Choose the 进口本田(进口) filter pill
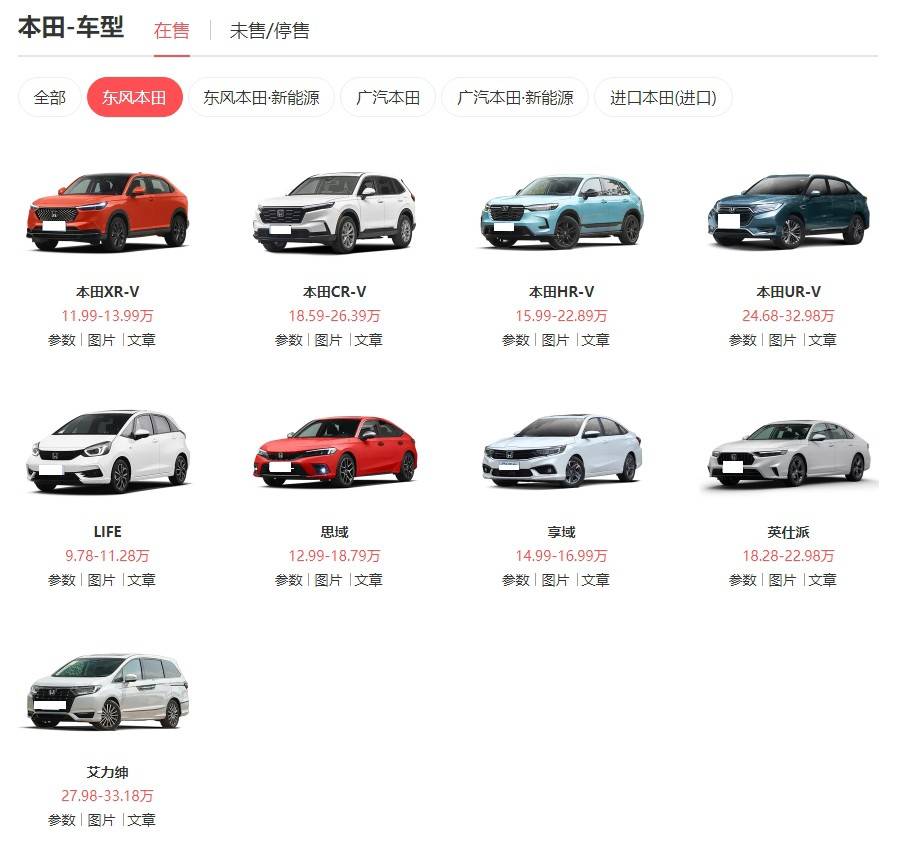 pos(663,97)
